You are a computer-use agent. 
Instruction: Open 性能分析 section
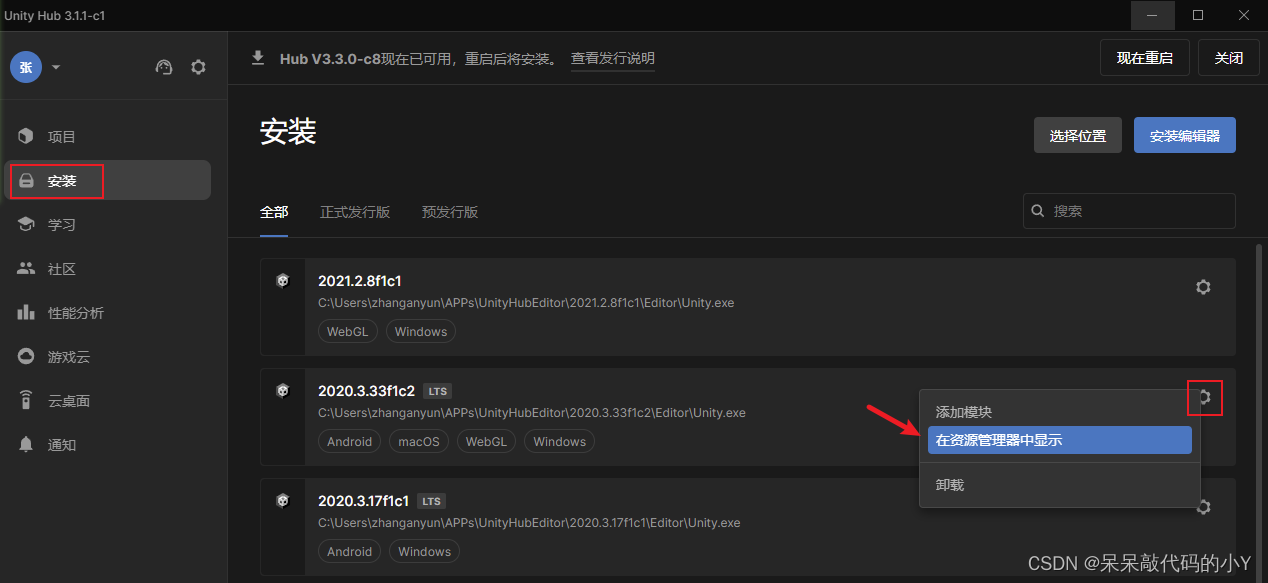click(x=108, y=312)
